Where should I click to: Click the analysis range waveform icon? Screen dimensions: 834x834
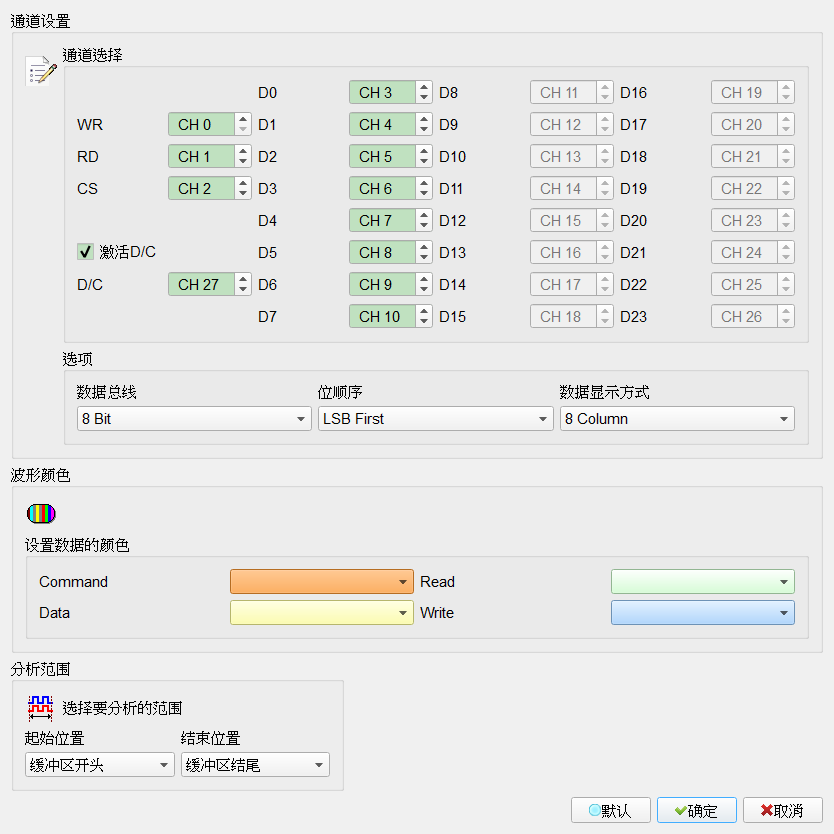pyautogui.click(x=40, y=708)
